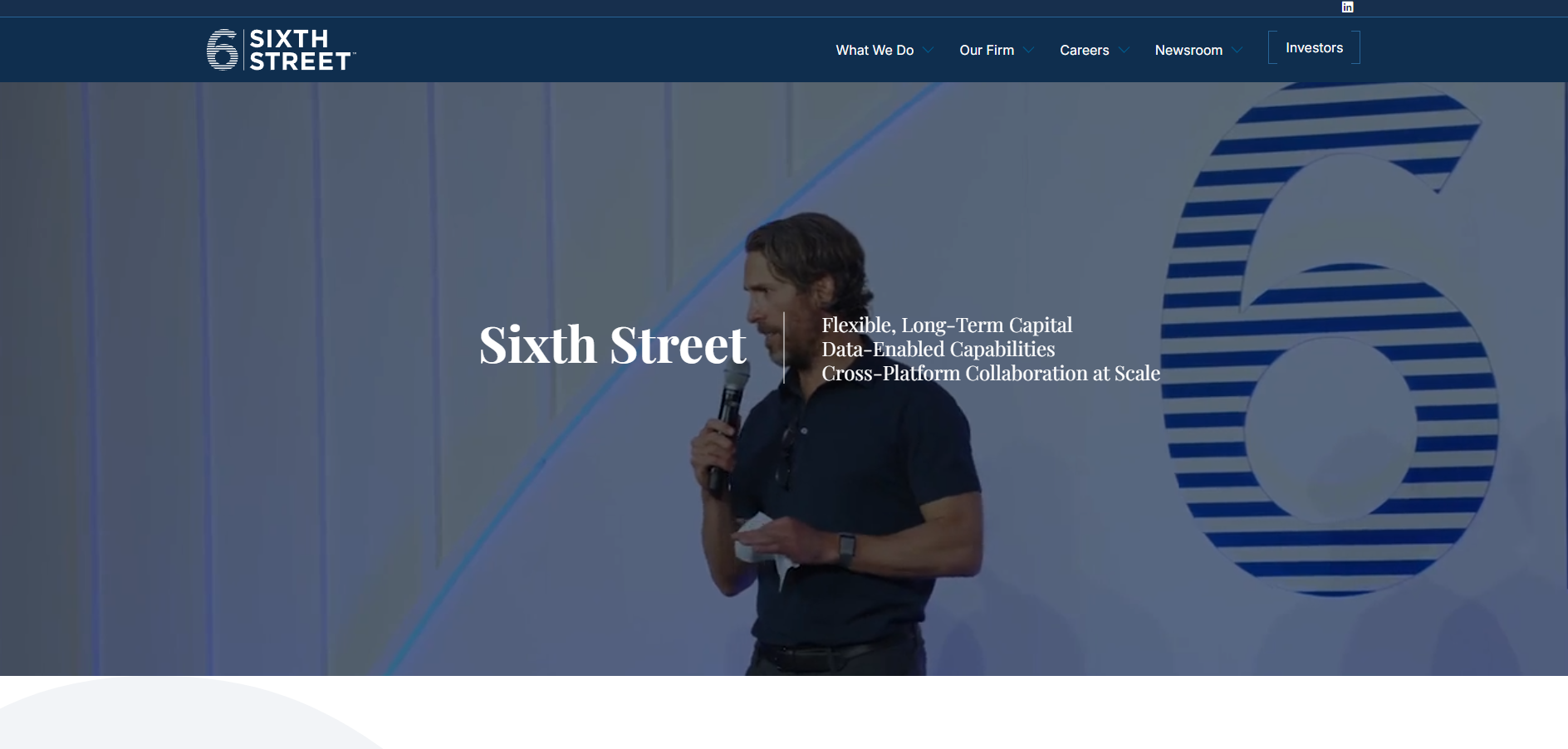The width and height of the screenshot is (1568, 749).
Task: Open the Careers menu
Action: click(1084, 51)
